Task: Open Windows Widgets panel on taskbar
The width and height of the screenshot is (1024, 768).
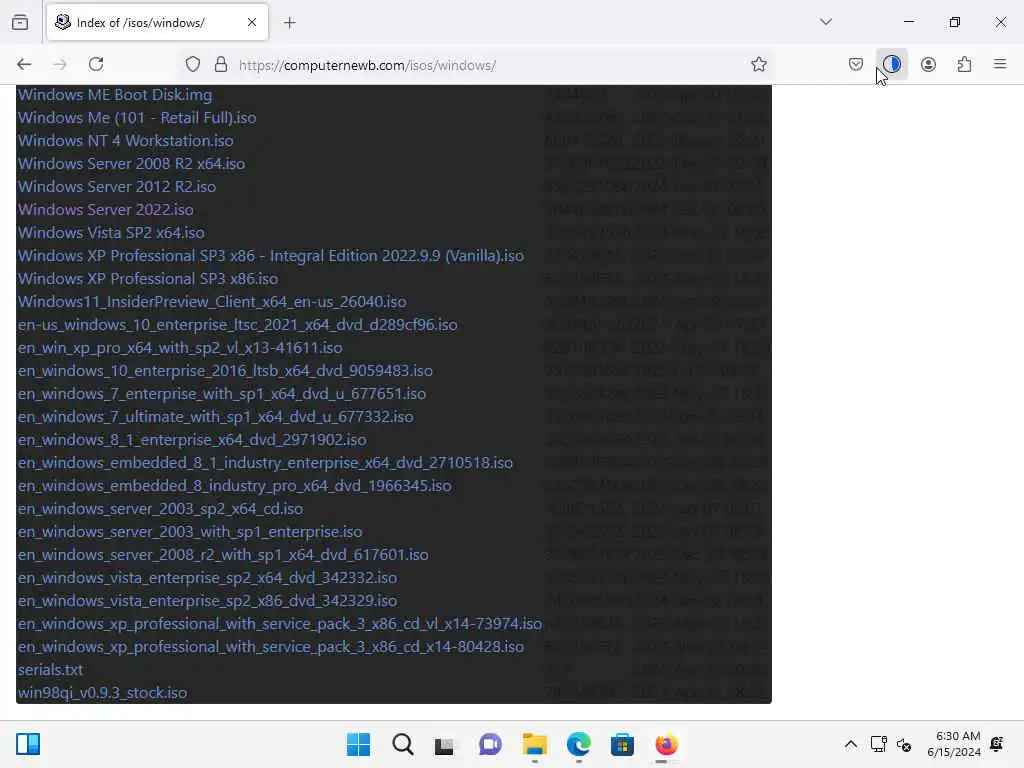Action: (28, 744)
